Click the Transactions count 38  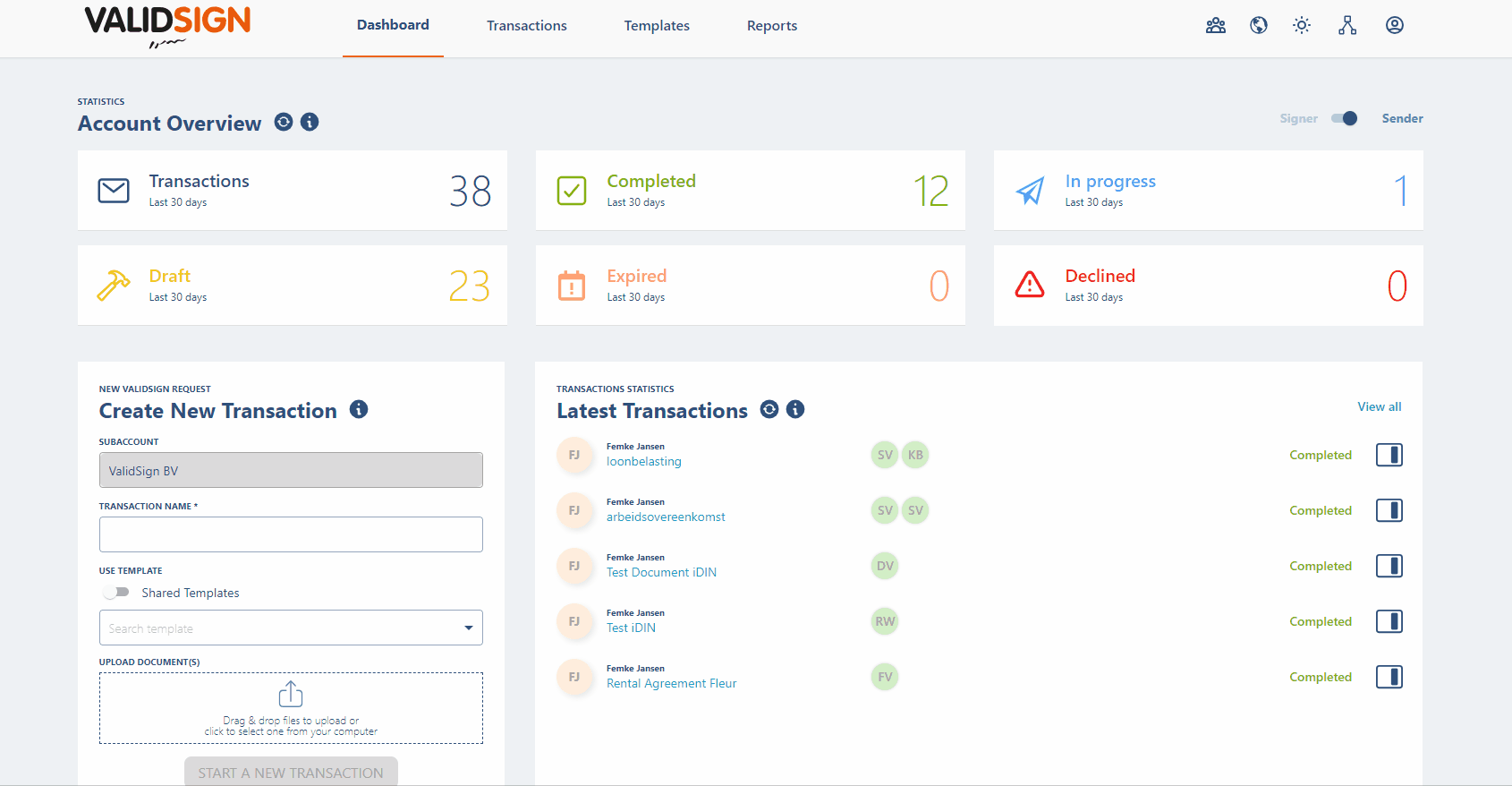tap(471, 191)
